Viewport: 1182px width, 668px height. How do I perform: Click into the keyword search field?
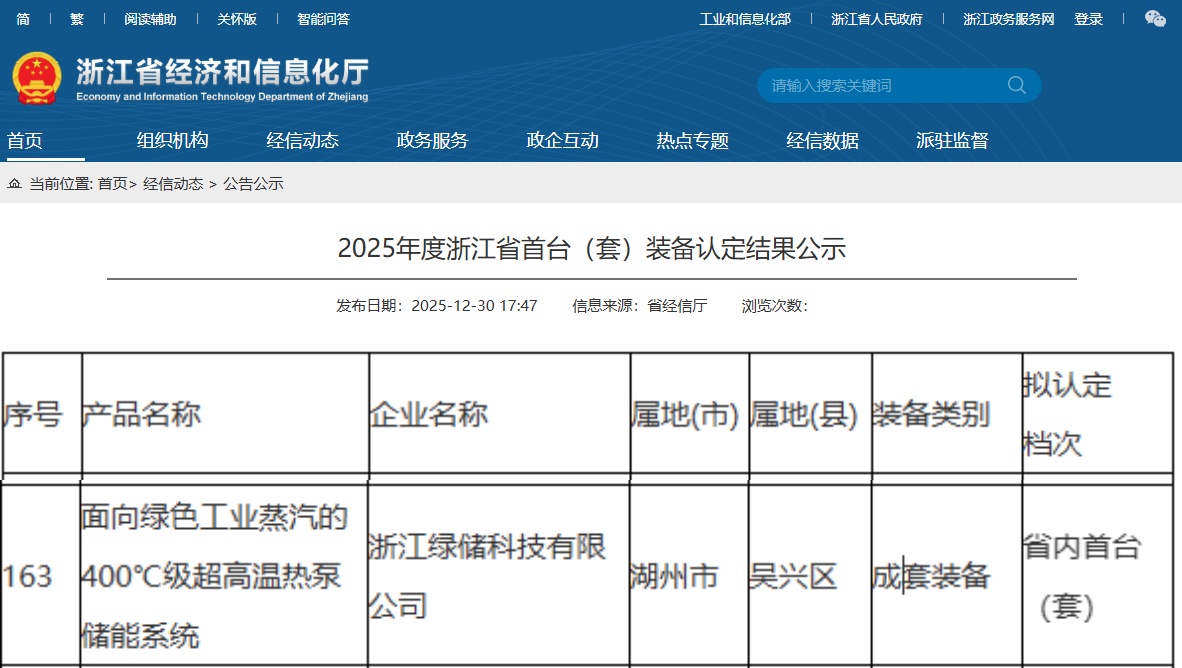click(x=880, y=85)
